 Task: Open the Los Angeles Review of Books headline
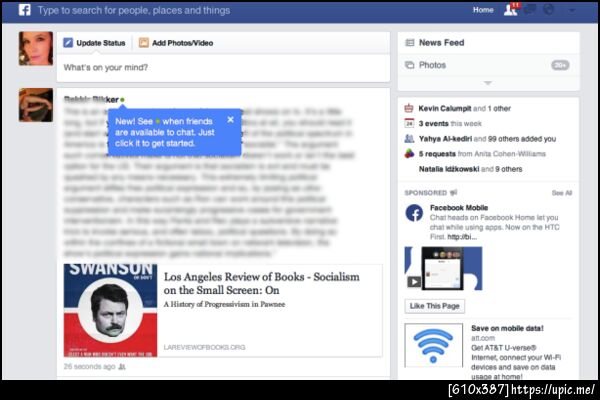262,283
